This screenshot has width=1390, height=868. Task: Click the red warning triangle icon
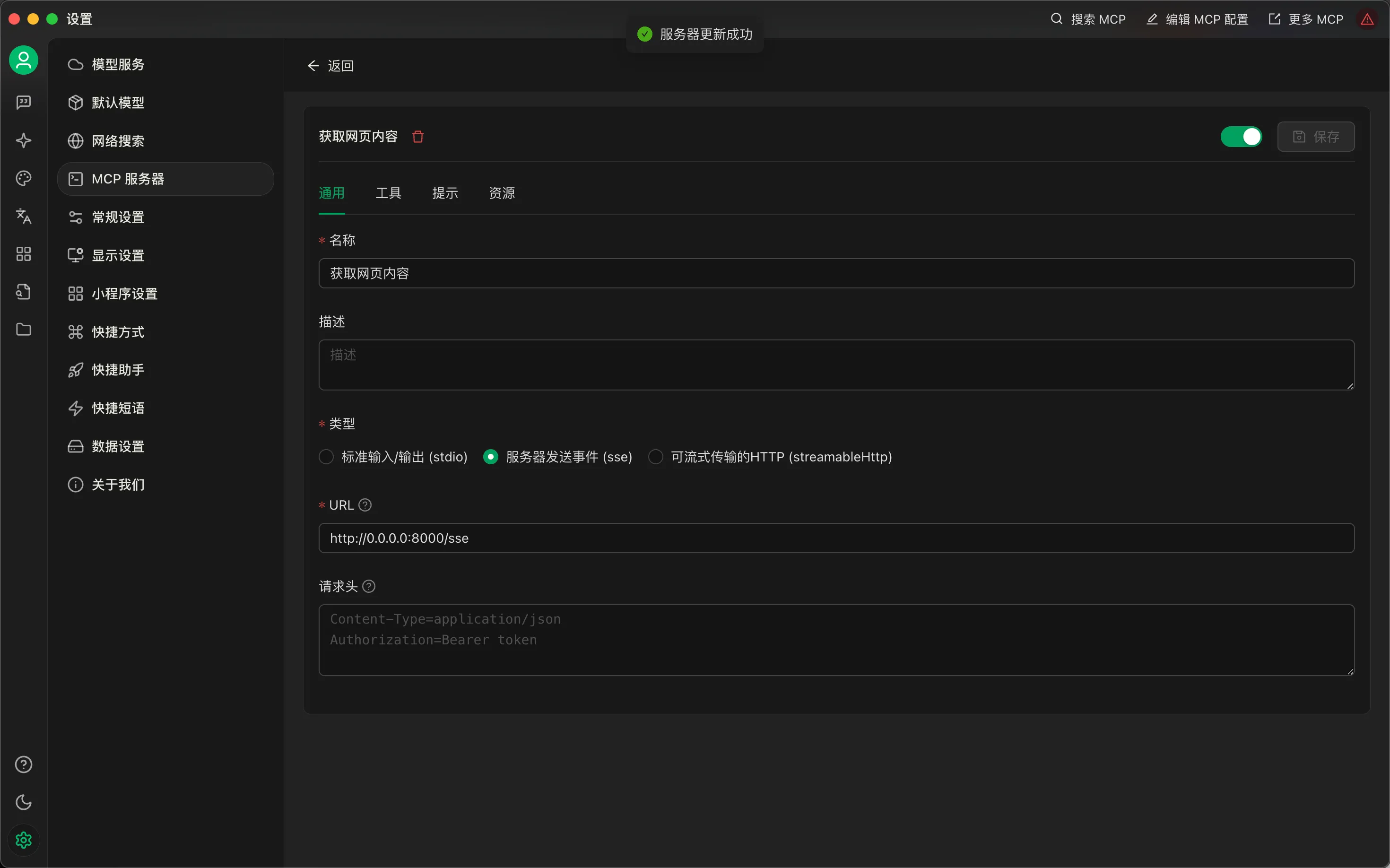(x=1367, y=19)
